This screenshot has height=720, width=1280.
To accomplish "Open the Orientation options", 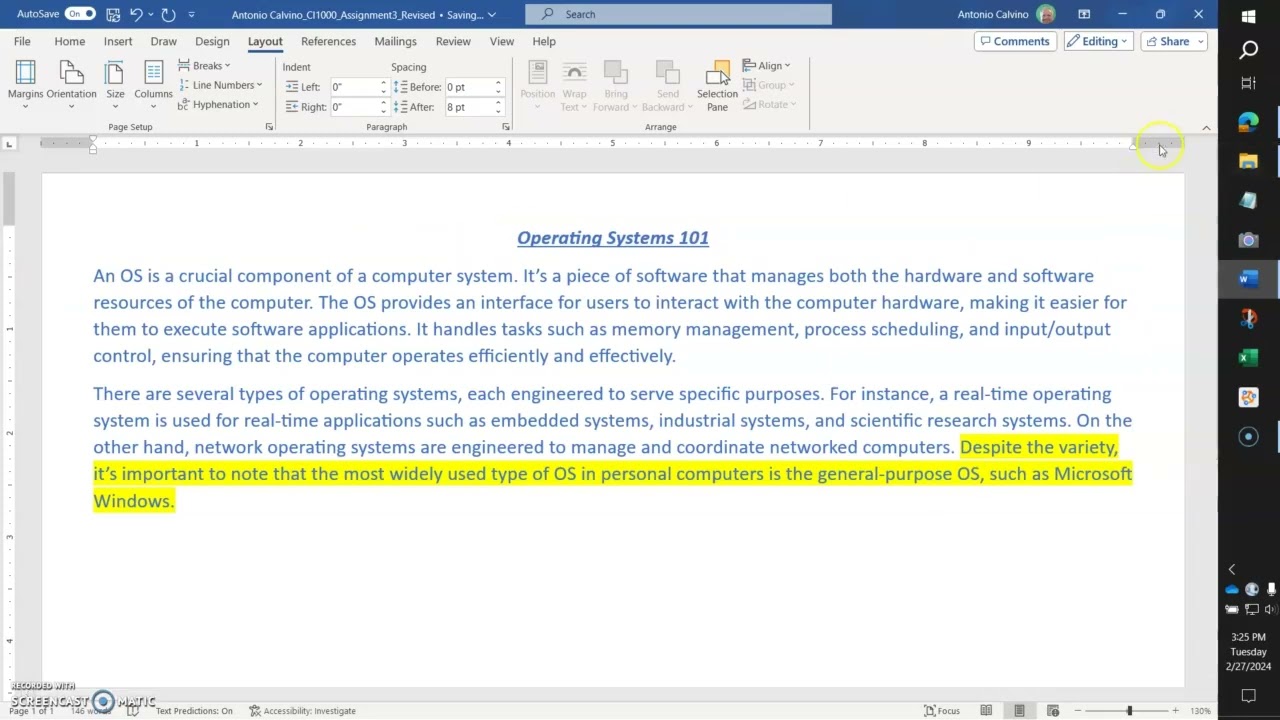I will click(71, 85).
